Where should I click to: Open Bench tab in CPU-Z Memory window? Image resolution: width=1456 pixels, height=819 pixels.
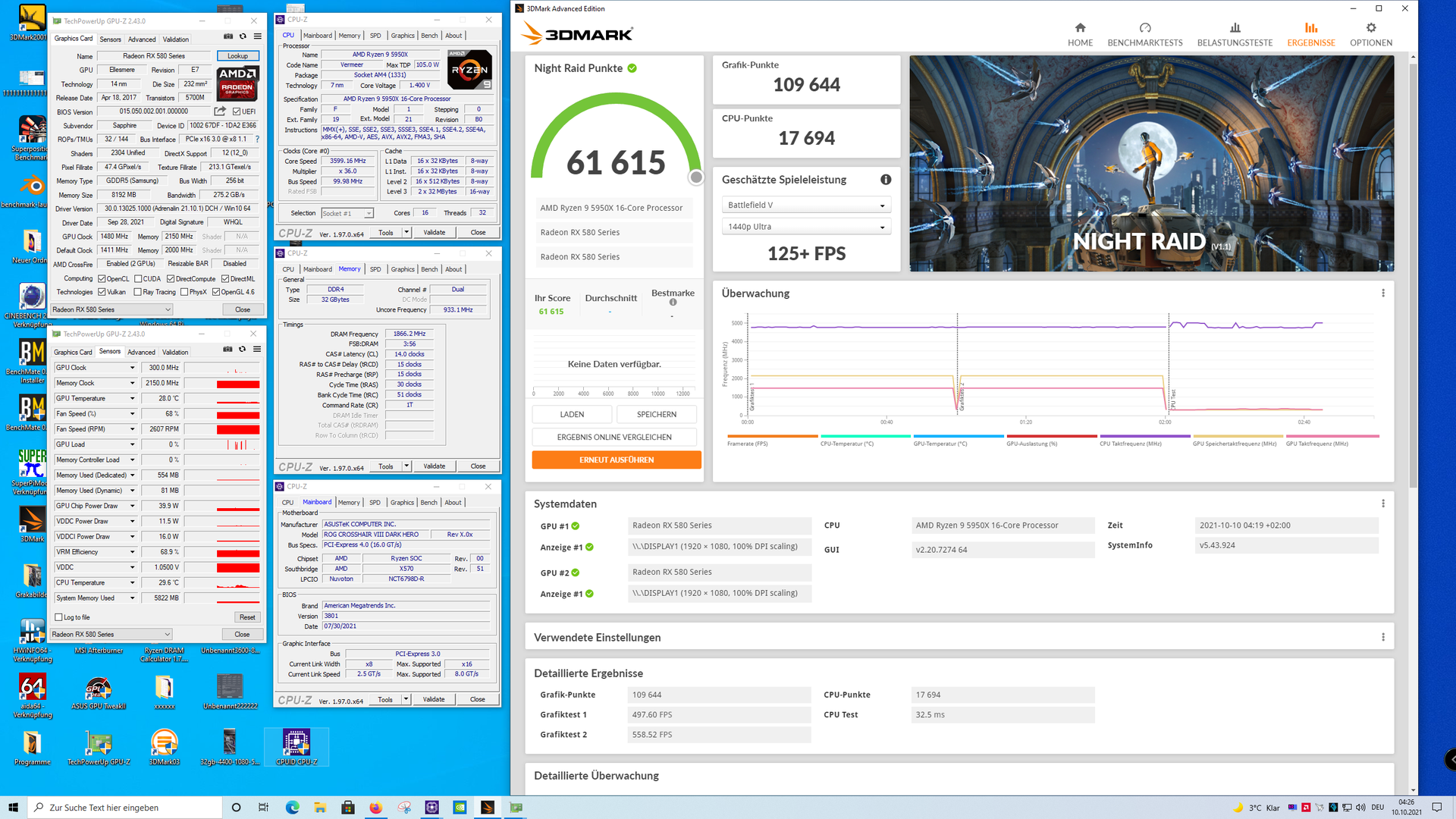pos(429,269)
